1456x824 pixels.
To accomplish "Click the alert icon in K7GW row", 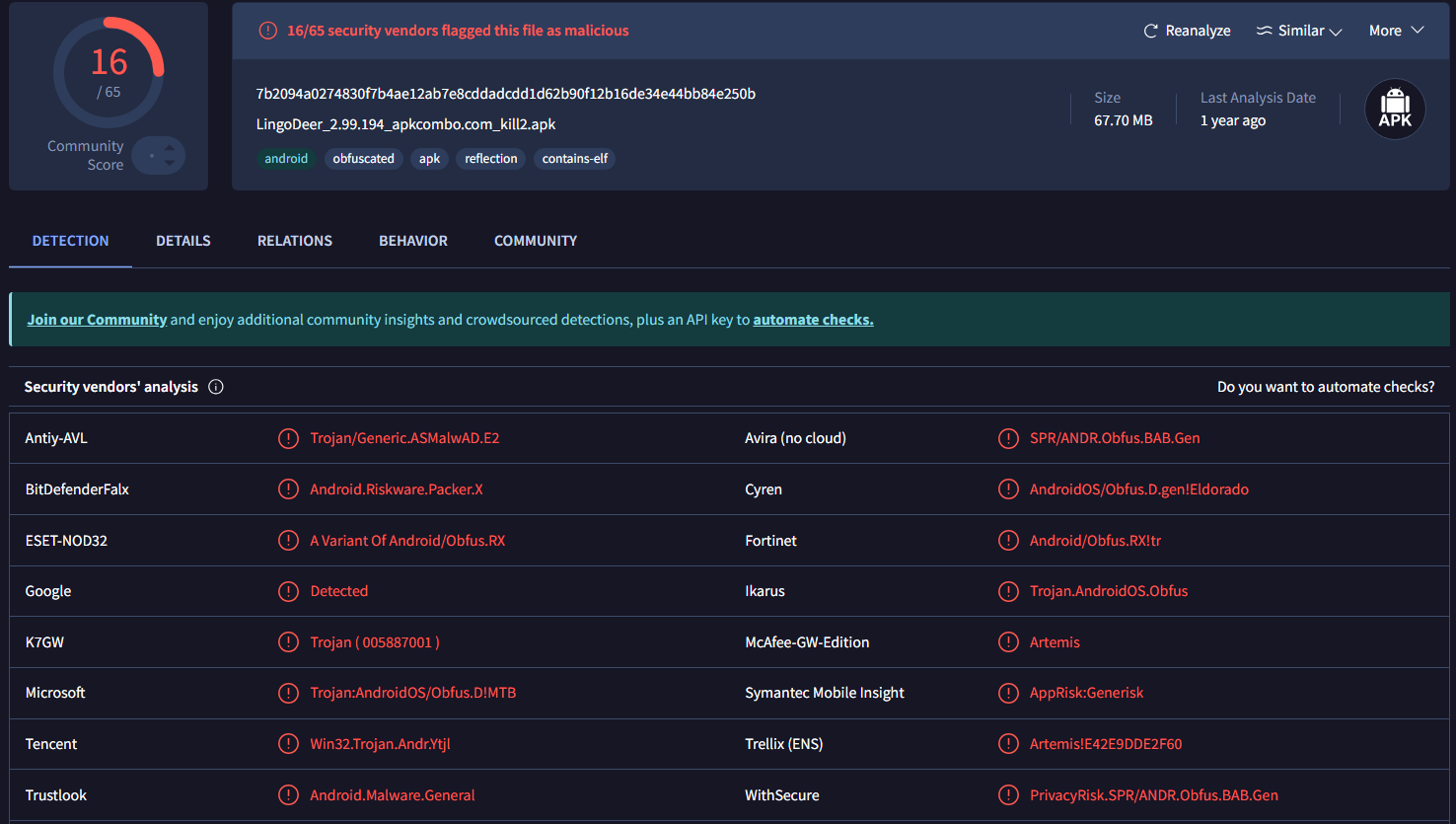I will [288, 642].
